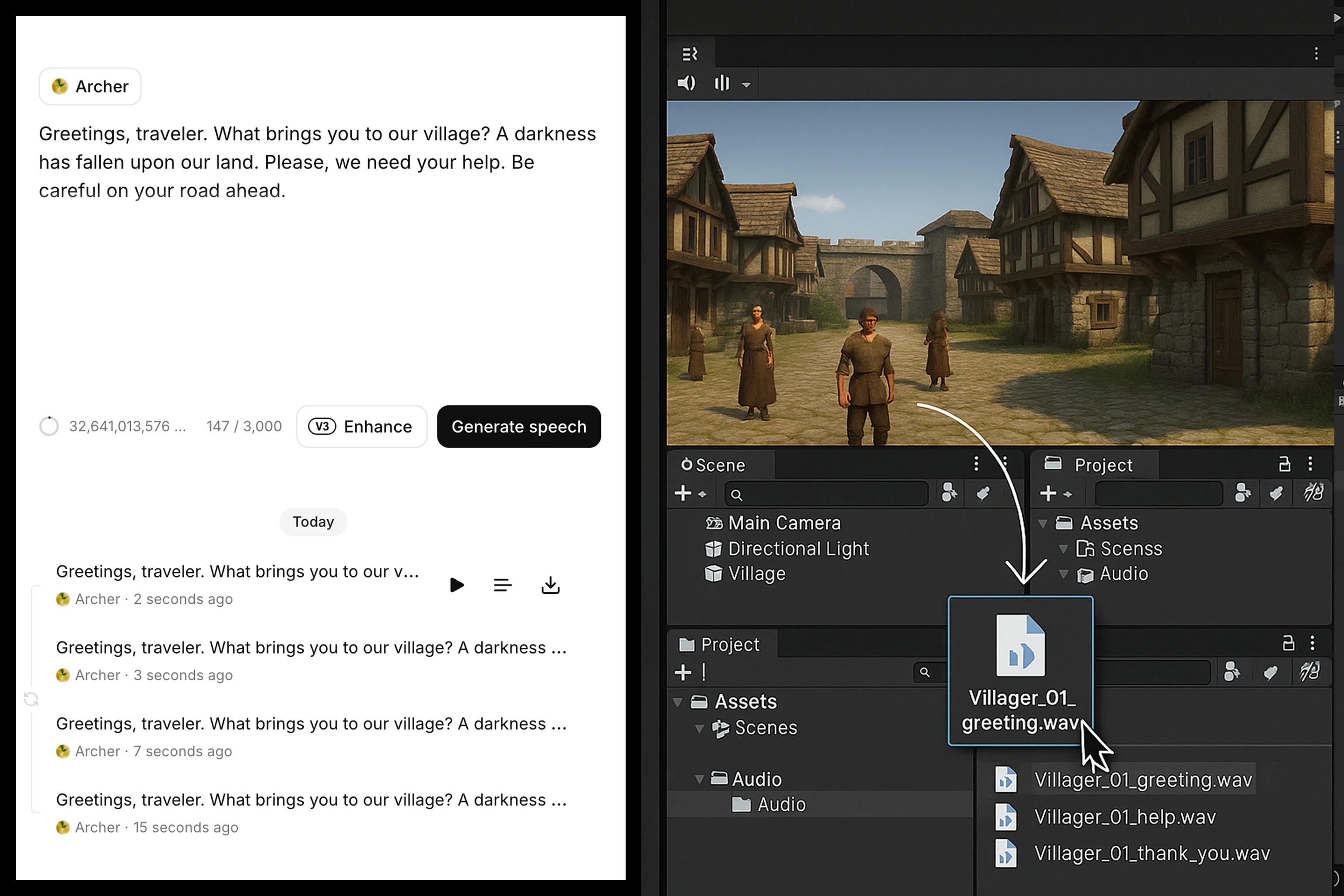Click the Scene panel plus add icon
The width and height of the screenshot is (1344, 896).
click(x=683, y=493)
